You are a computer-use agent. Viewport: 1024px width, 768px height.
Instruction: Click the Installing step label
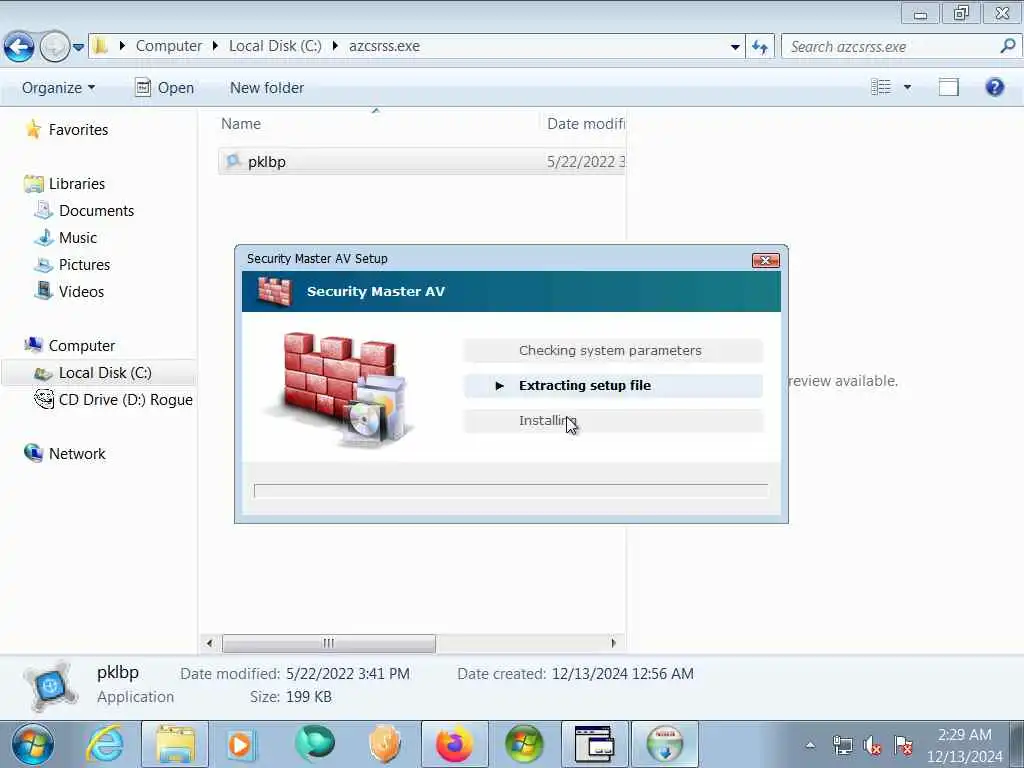point(547,421)
